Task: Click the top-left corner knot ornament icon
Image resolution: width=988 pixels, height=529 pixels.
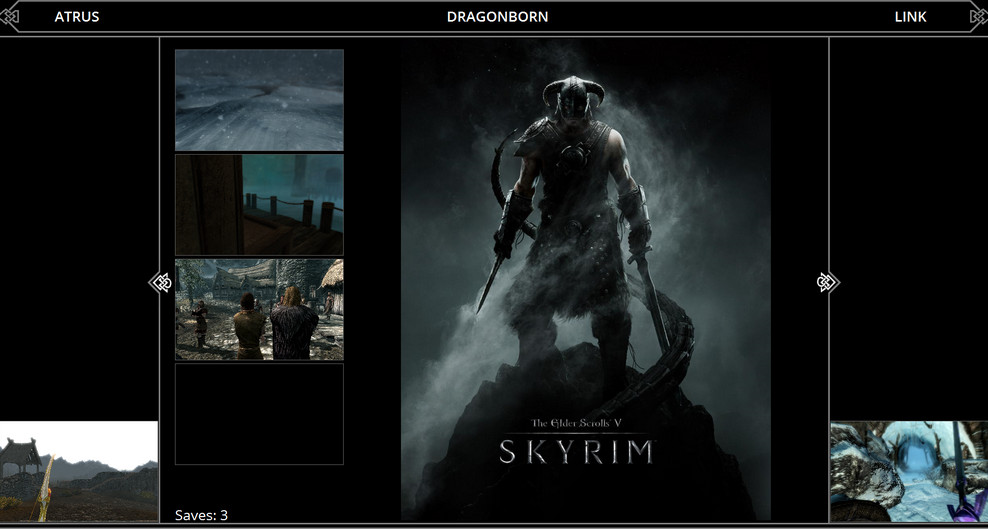Action: [x=9, y=17]
